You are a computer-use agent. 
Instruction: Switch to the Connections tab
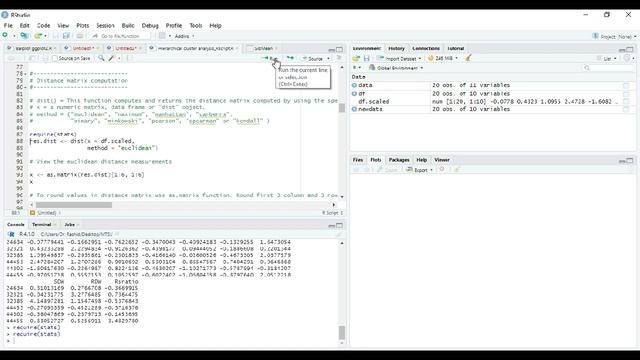(426, 48)
